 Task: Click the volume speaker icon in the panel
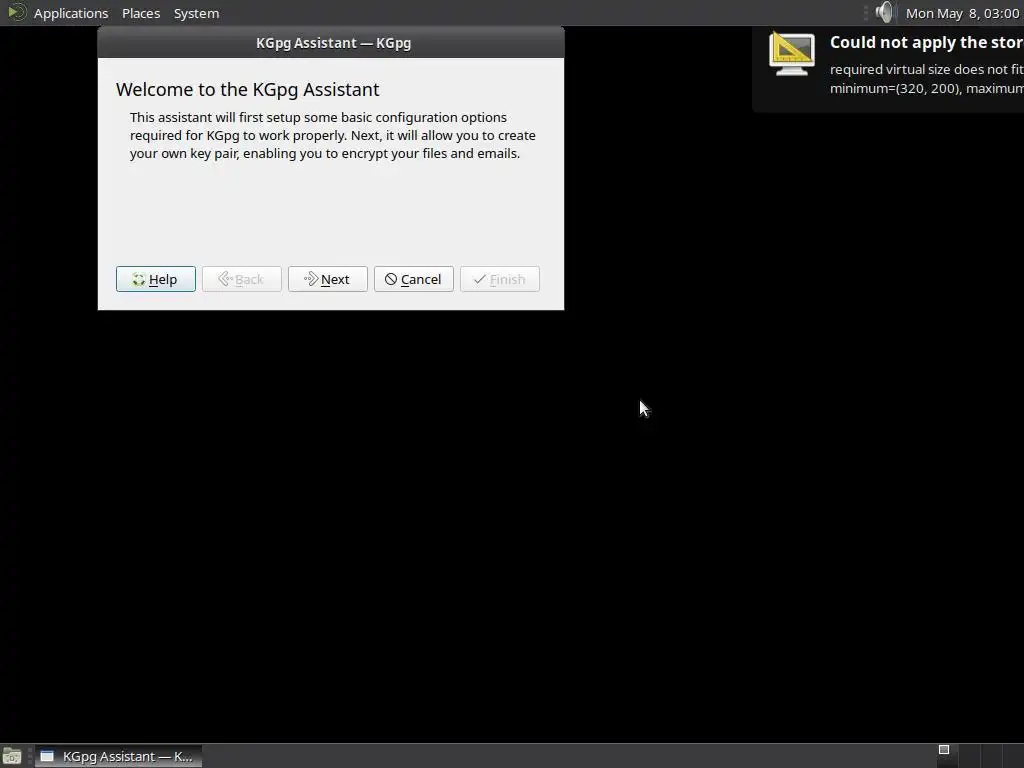click(884, 12)
